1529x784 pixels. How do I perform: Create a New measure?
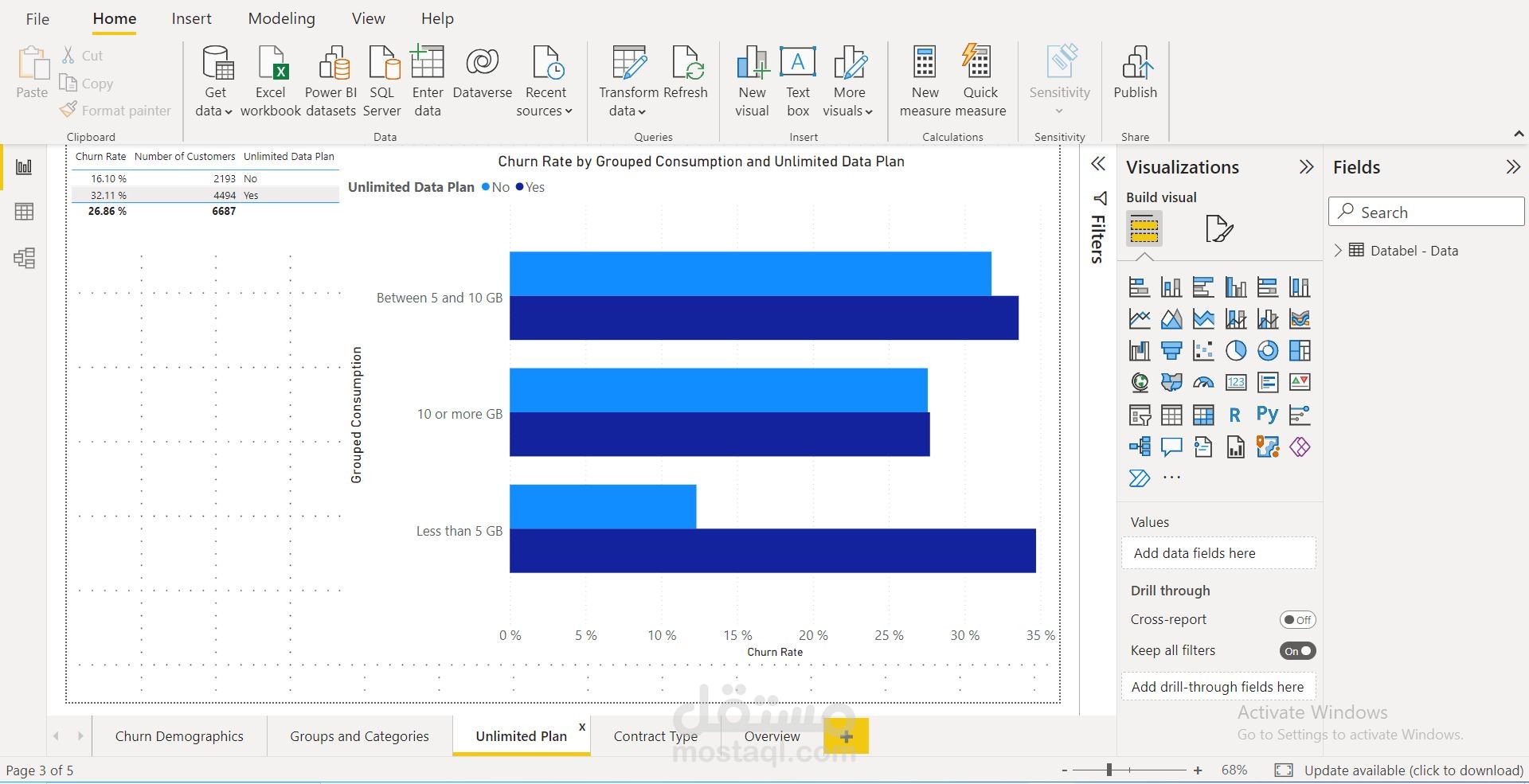[925, 81]
